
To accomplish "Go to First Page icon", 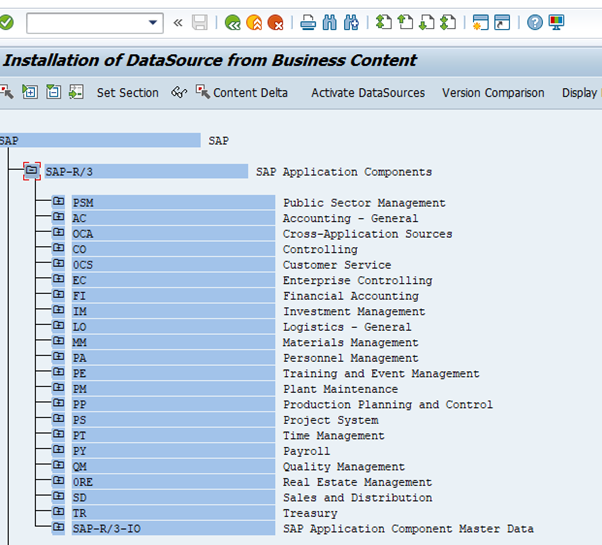I will point(384,22).
